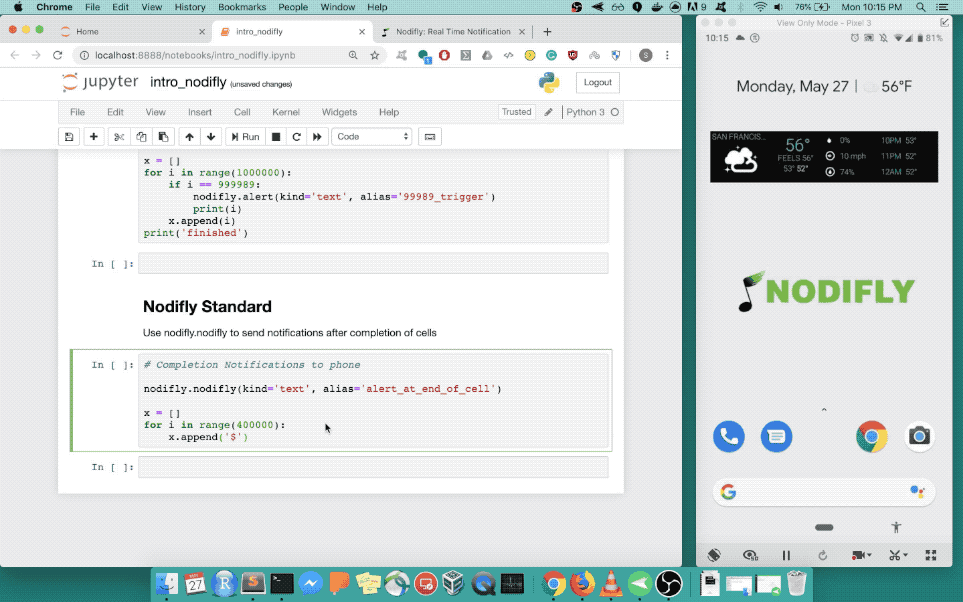Move selected cell down arrow
This screenshot has width=963, height=602.
211,136
